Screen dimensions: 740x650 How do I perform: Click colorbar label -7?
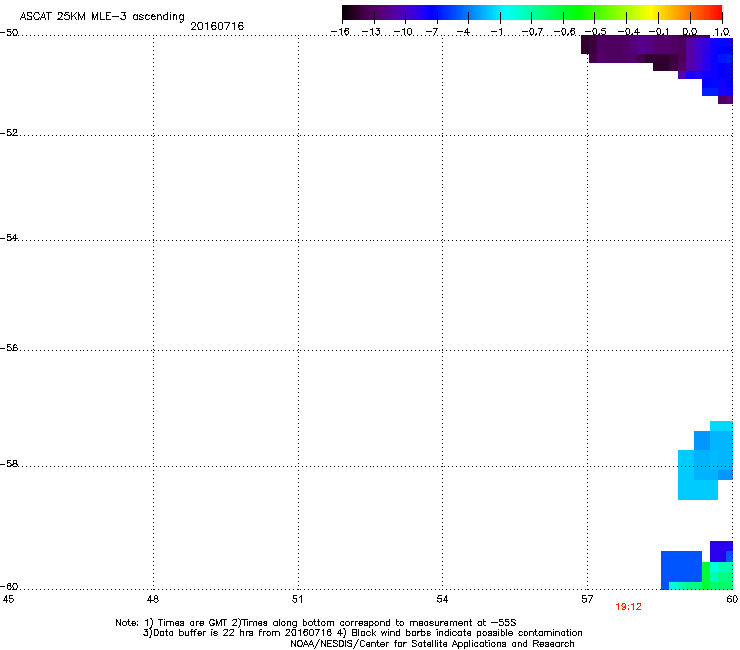pyautogui.click(x=432, y=32)
